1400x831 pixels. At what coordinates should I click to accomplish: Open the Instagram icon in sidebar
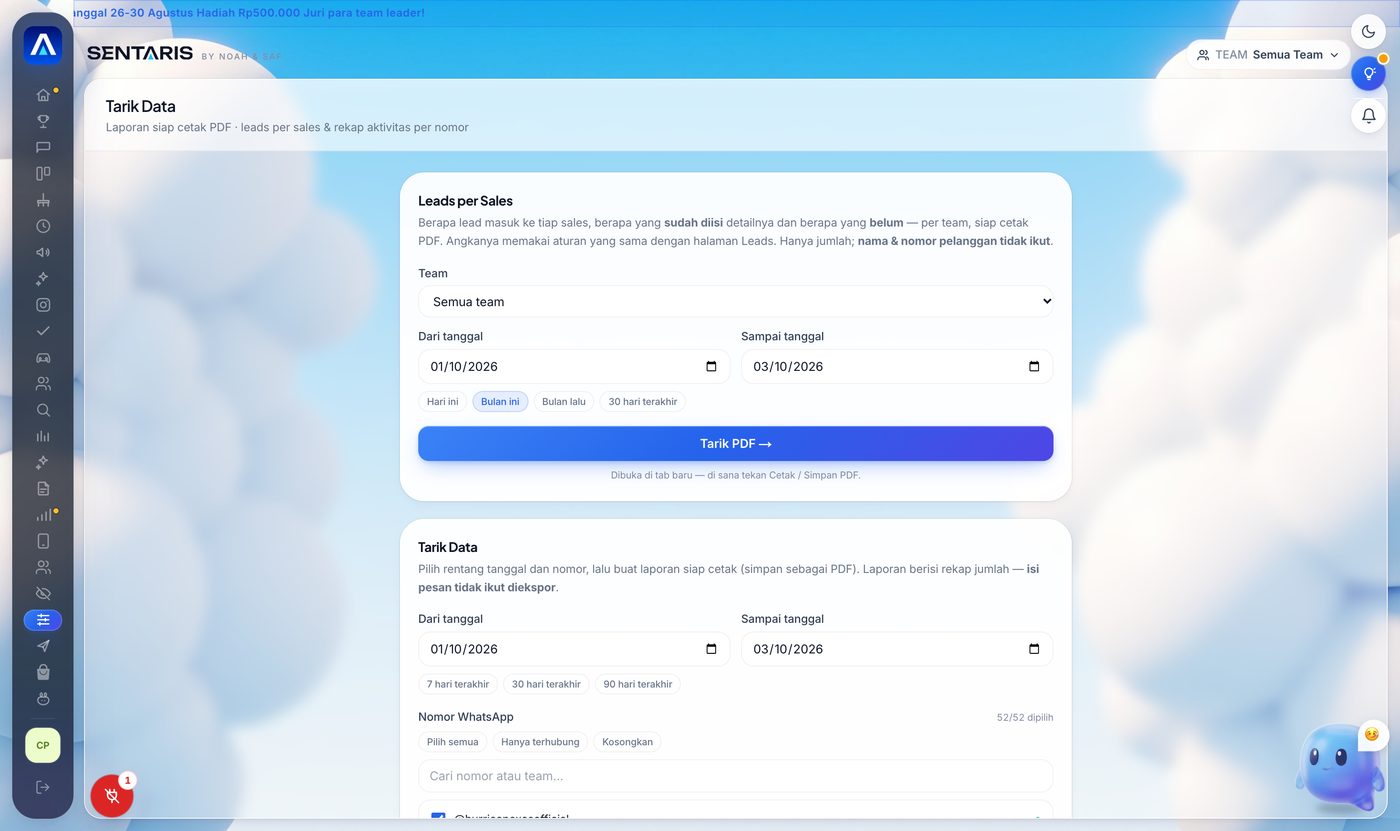[x=43, y=305]
